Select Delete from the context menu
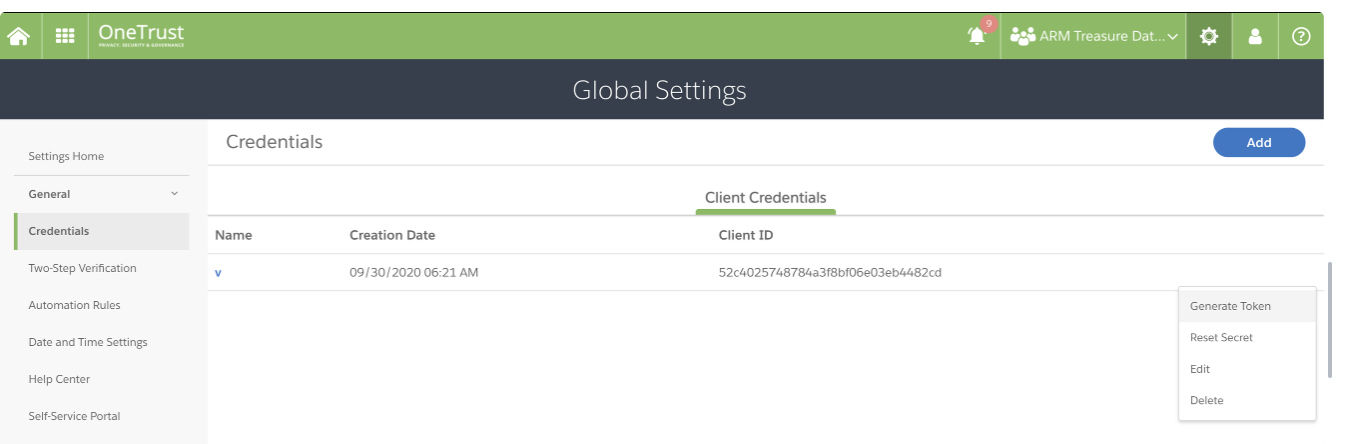The height and width of the screenshot is (444, 1354). 1206,400
